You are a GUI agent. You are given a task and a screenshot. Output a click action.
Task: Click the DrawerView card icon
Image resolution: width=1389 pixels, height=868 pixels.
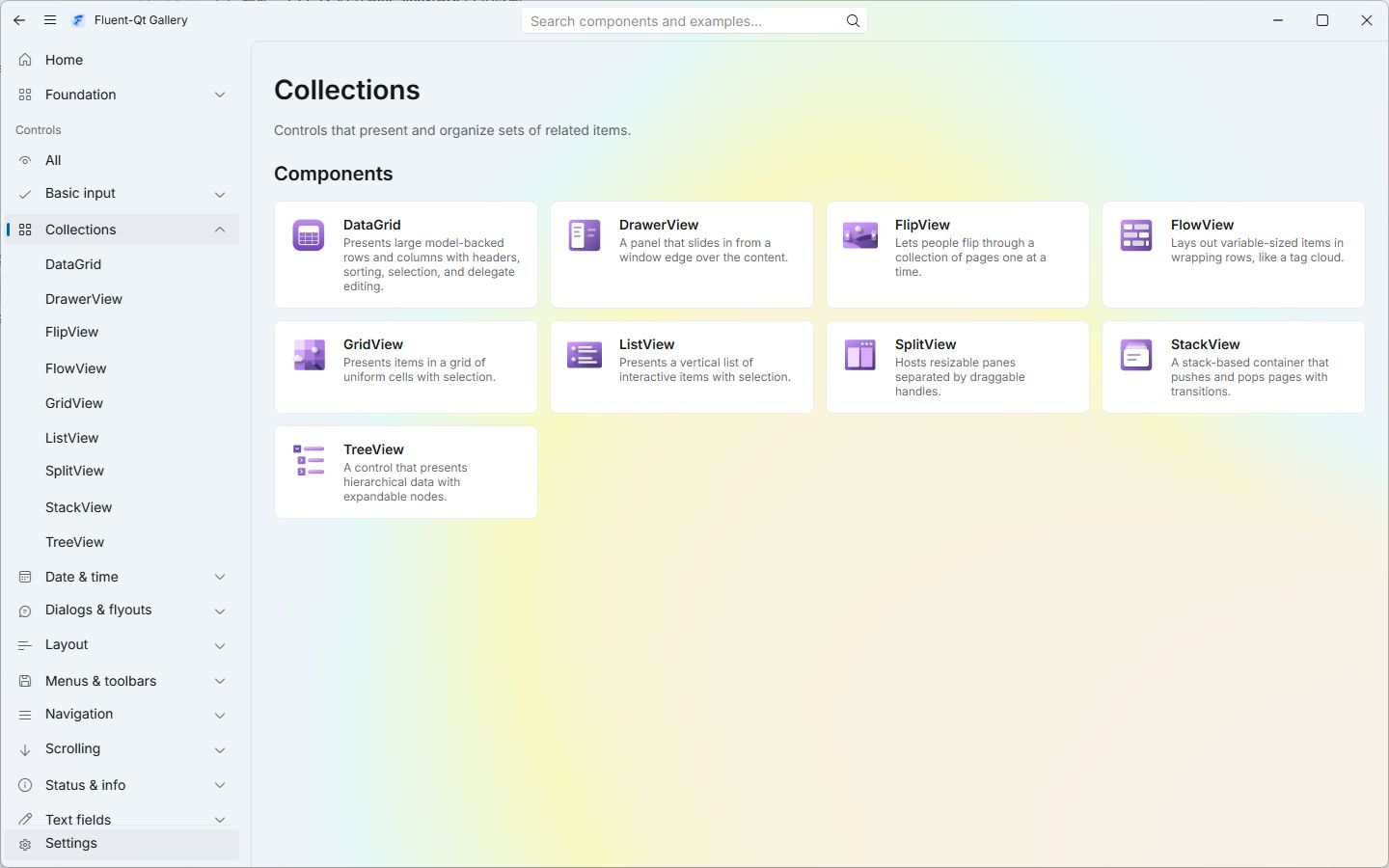point(585,235)
